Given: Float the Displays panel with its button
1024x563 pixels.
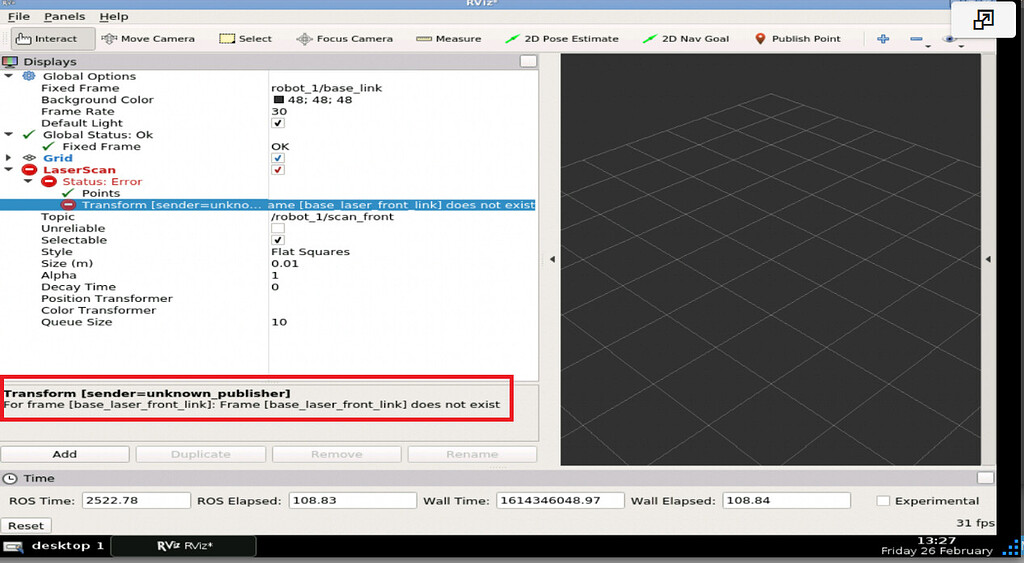Looking at the screenshot, I should tap(528, 61).
